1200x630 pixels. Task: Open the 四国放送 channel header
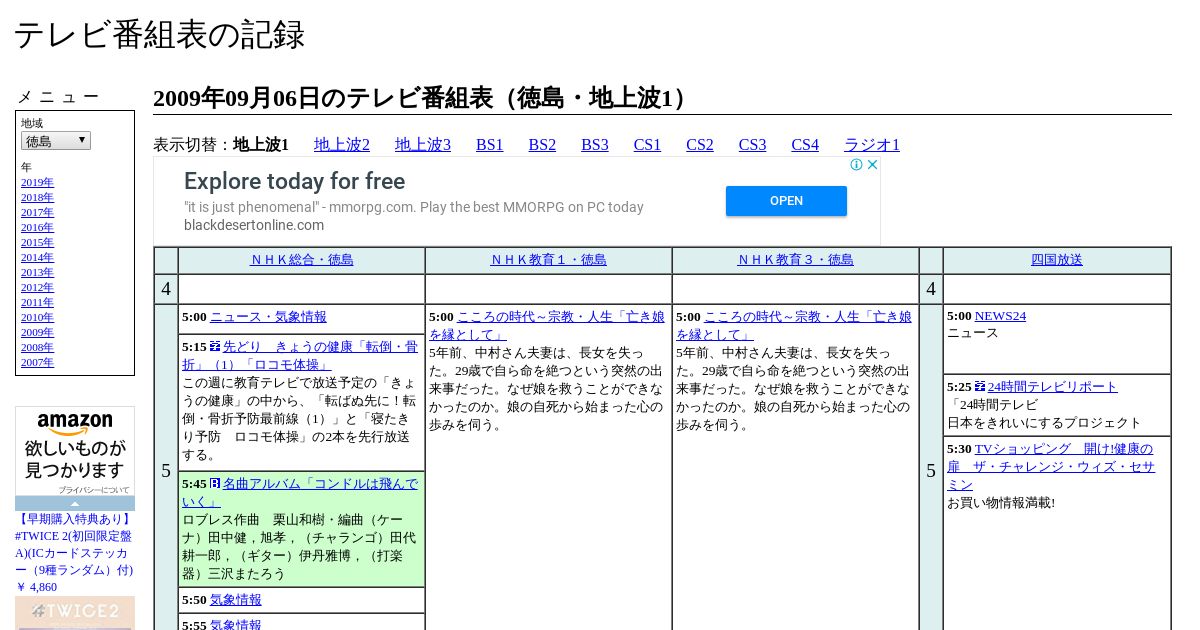click(1057, 260)
